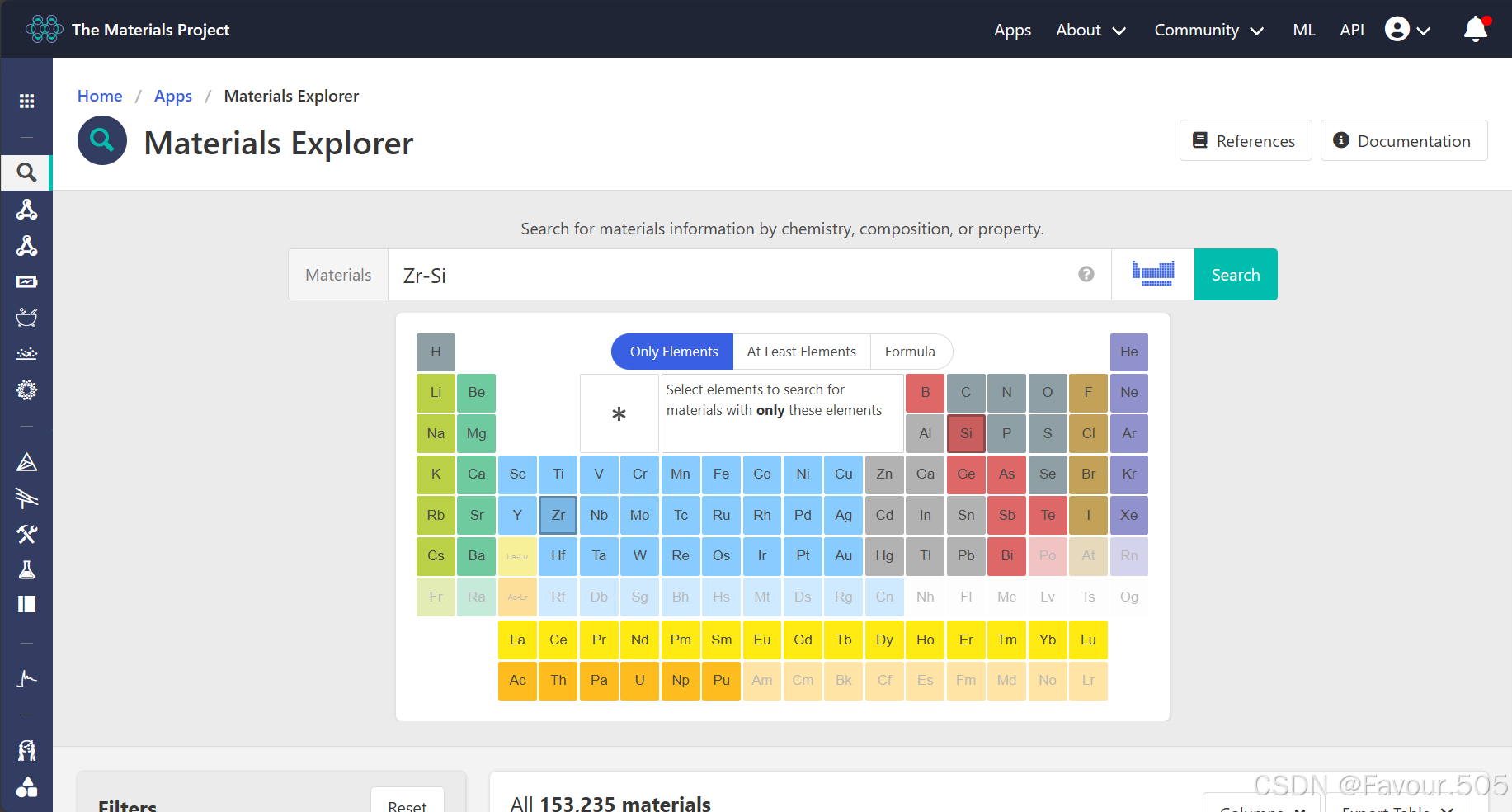Open notifications bell icon
Screen dimensions: 1512x812
coord(1476,30)
